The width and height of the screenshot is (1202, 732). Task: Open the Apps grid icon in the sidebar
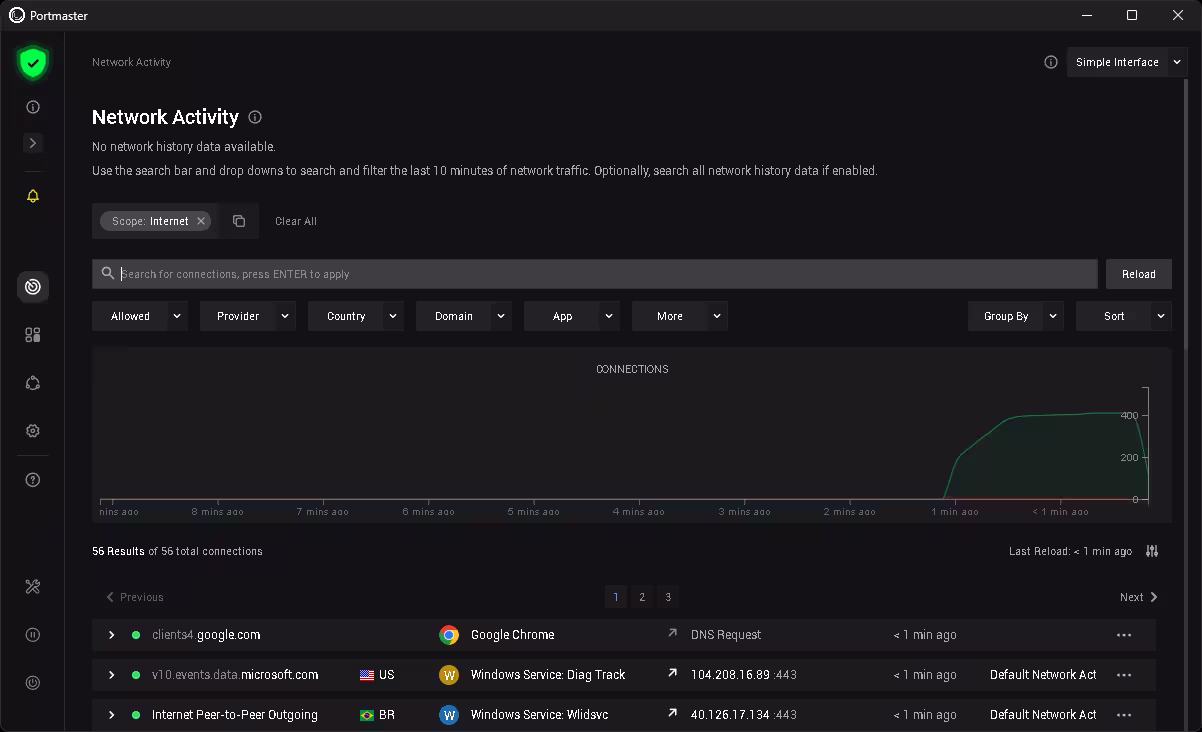pos(33,335)
